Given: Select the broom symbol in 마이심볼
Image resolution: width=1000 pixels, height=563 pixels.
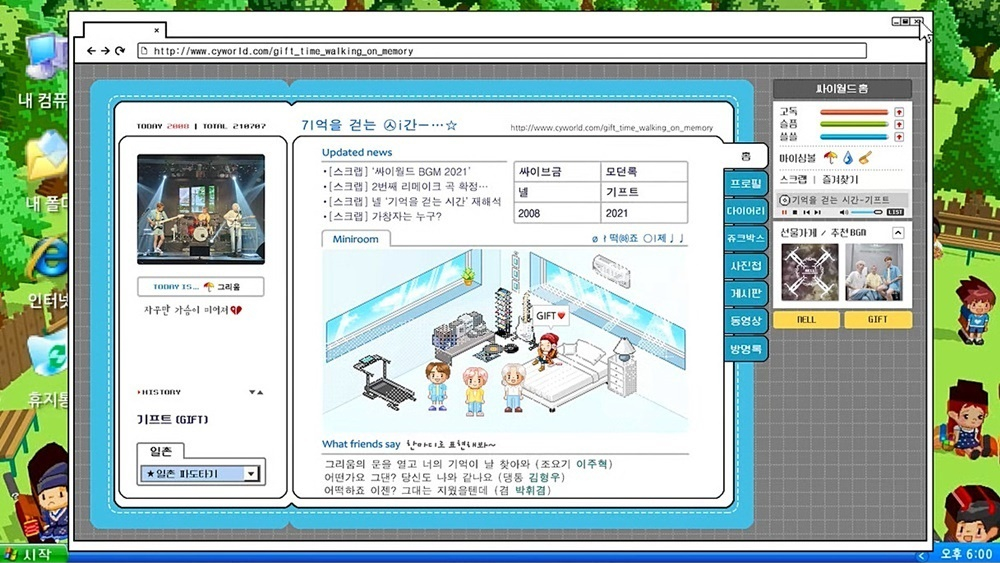Looking at the screenshot, I should pyautogui.click(x=865, y=157).
